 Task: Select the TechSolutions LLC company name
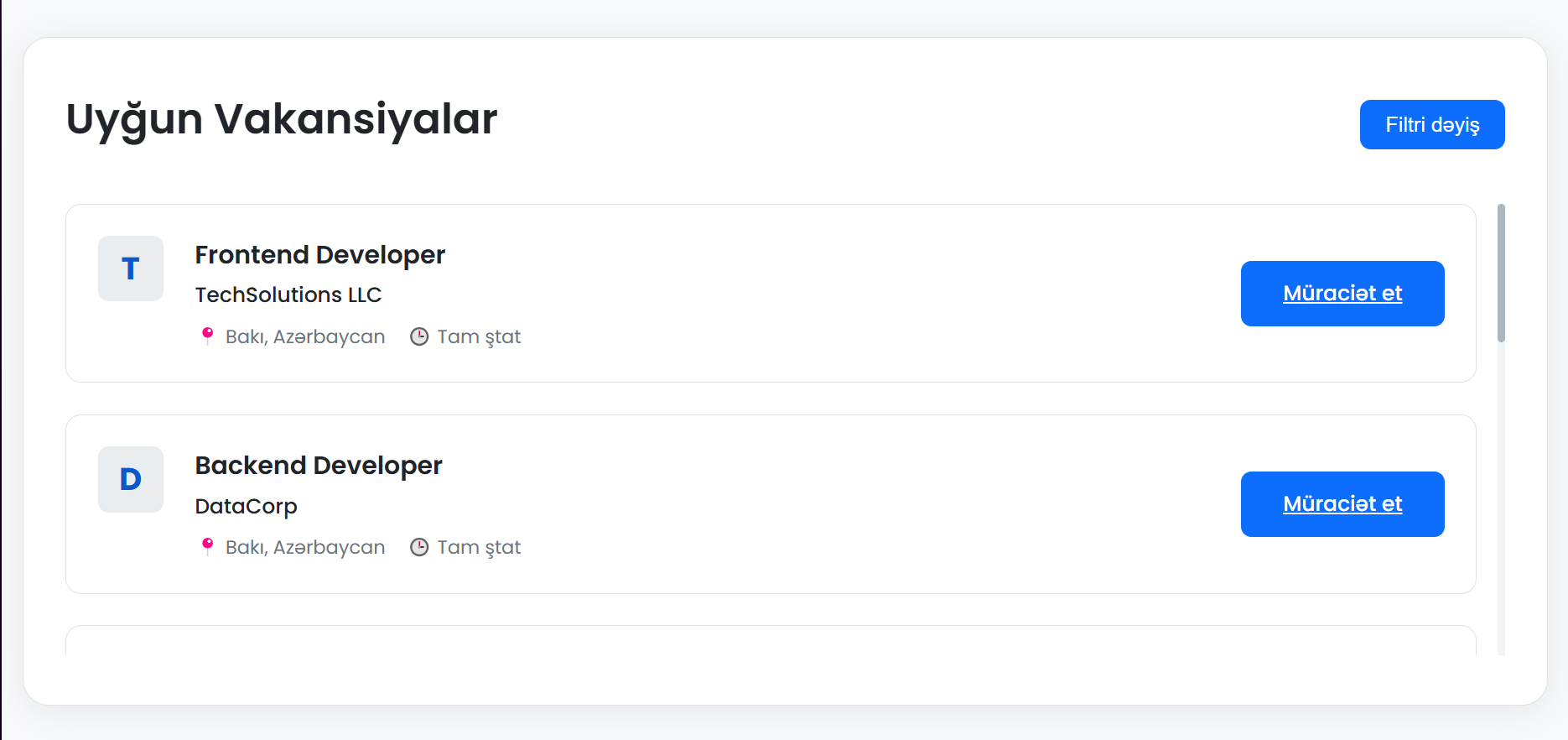[x=288, y=294]
